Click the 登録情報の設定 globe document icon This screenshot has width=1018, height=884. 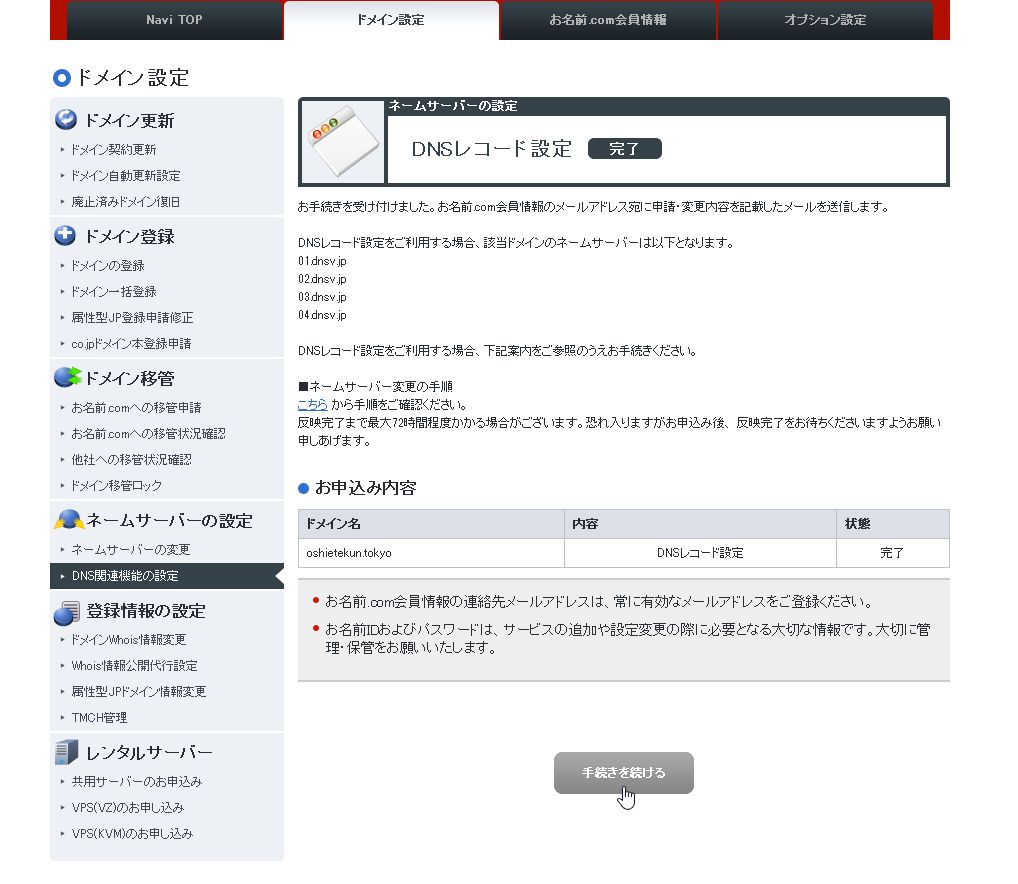[67, 611]
